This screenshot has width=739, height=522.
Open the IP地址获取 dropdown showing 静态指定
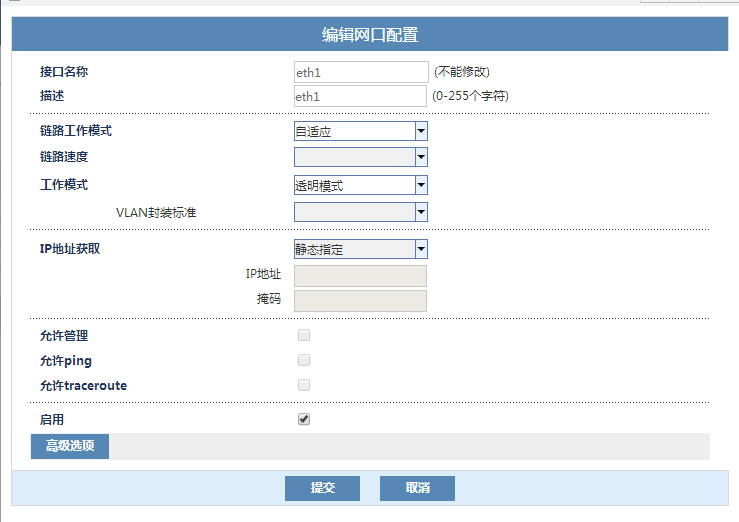(360, 249)
